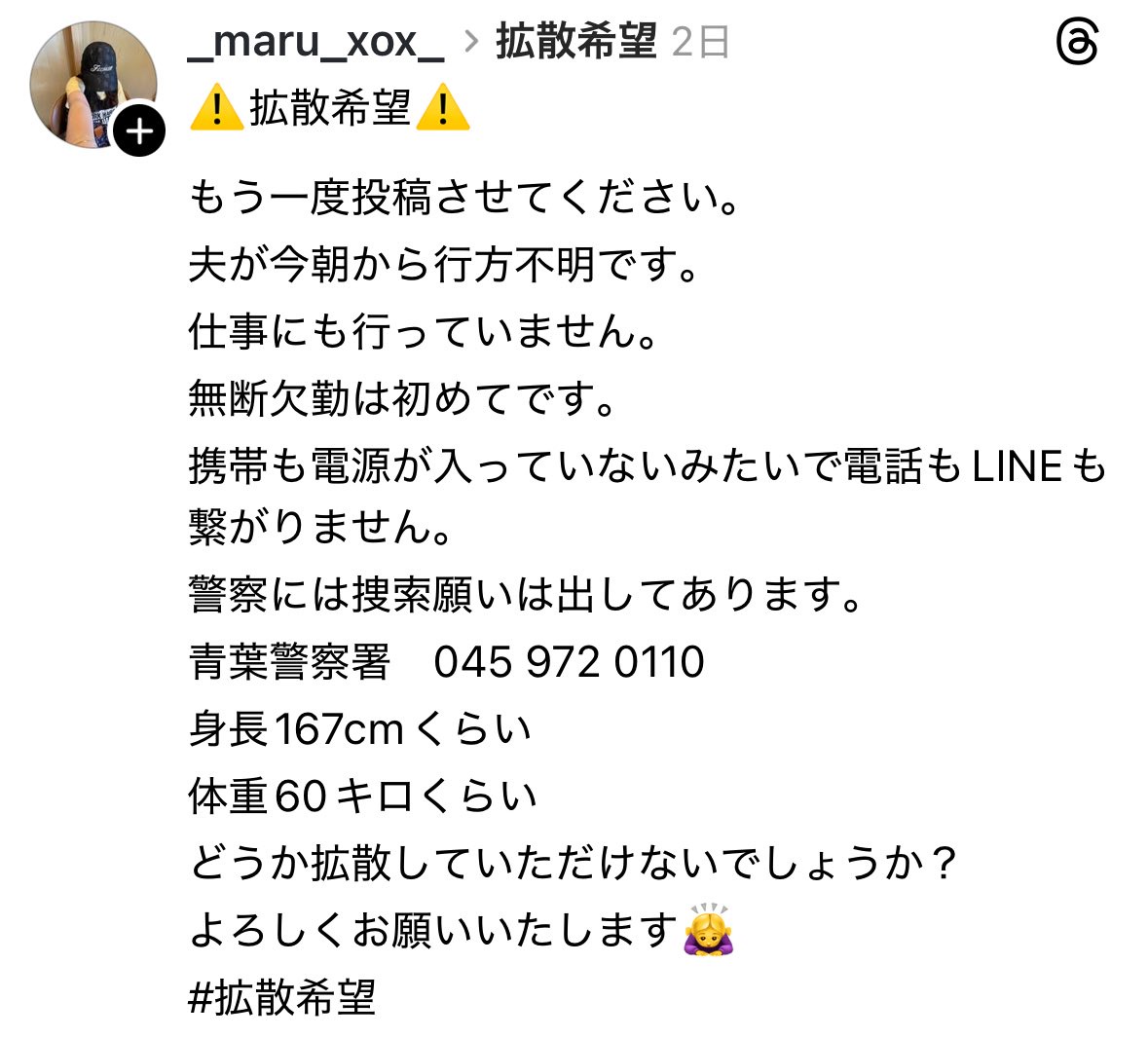
Task: Open the _maru_xox_ profile picture
Action: click(93, 85)
